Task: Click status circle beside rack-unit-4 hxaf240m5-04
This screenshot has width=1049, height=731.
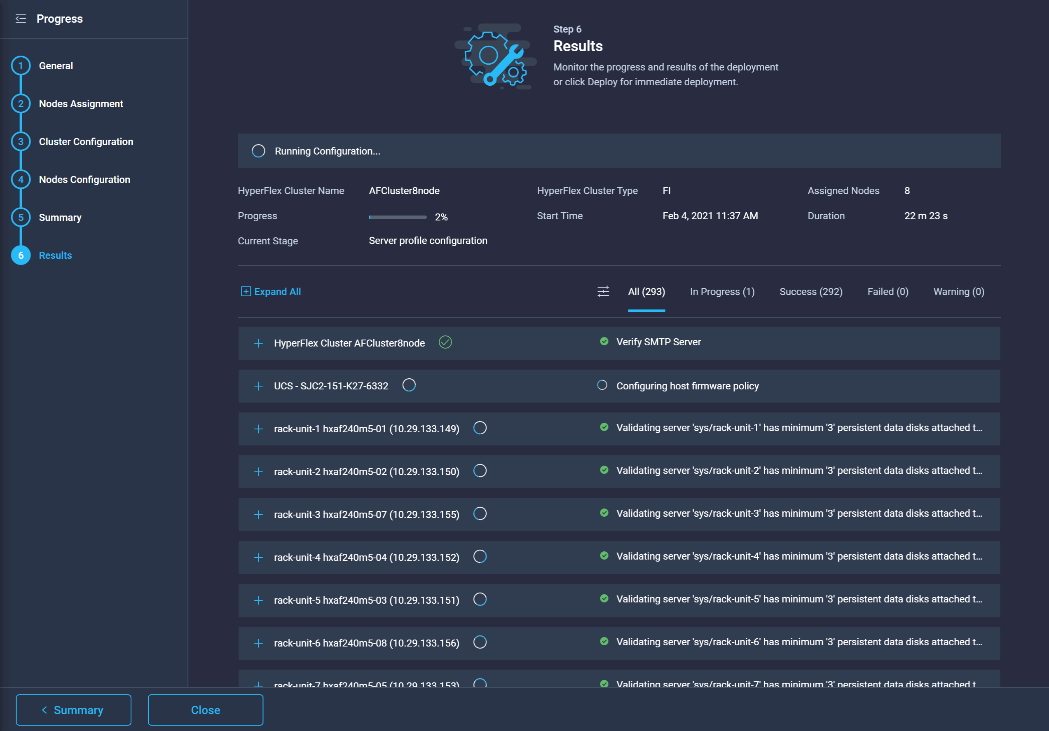Action: click(480, 556)
